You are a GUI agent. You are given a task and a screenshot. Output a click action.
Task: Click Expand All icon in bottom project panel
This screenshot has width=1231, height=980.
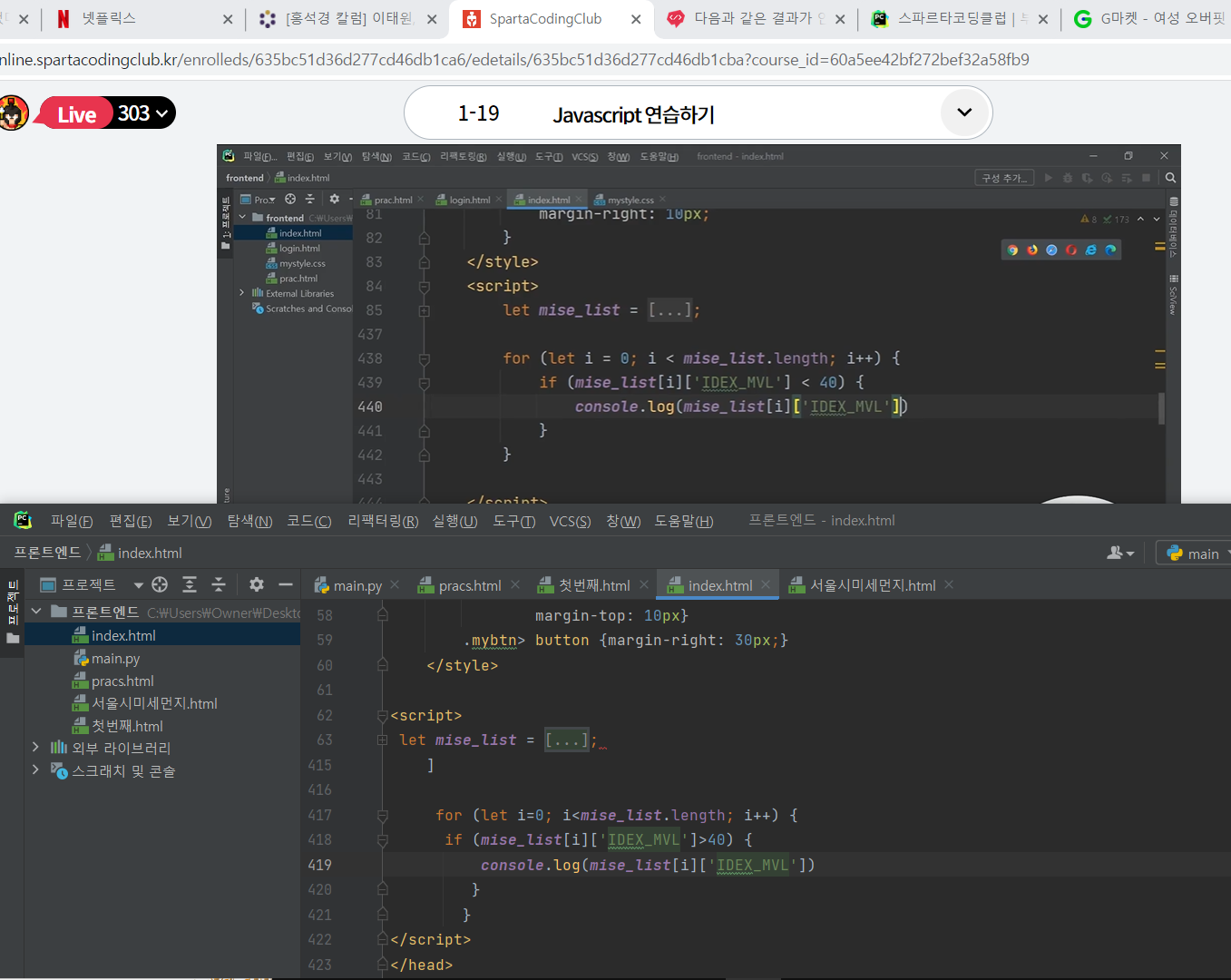pyautogui.click(x=190, y=584)
